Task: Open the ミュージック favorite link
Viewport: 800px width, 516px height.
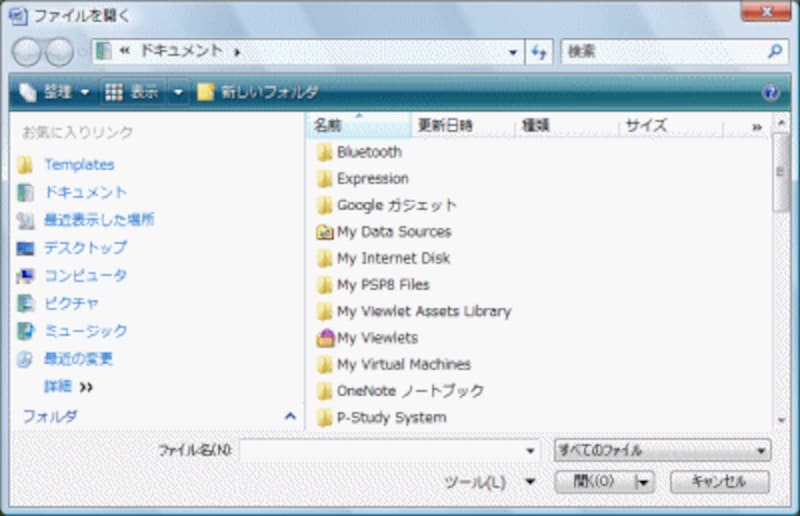Action: (x=85, y=331)
